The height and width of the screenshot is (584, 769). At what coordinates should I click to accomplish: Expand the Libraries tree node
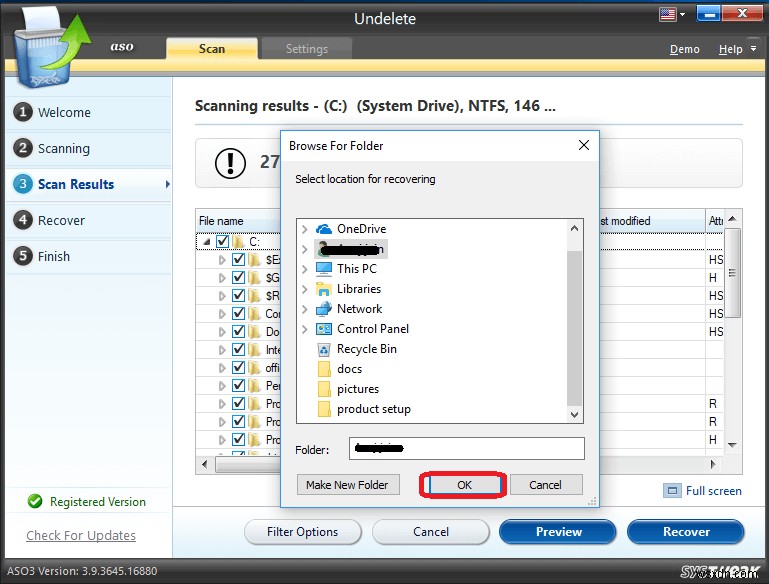(305, 289)
